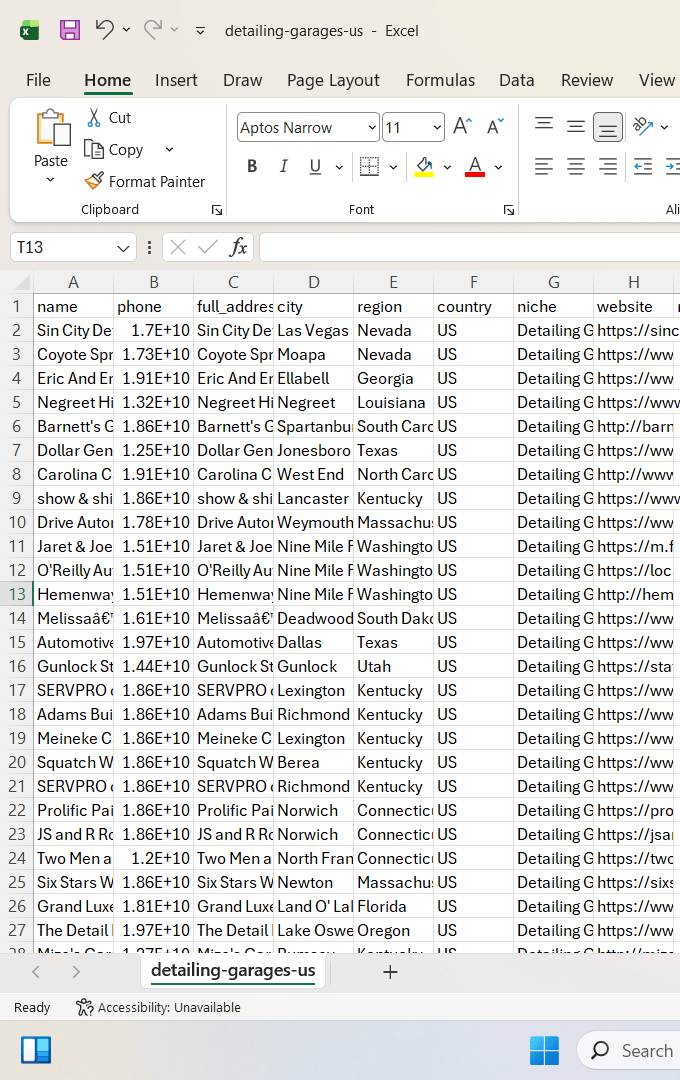
Task: Click the Insert Function fx icon
Action: (238, 247)
